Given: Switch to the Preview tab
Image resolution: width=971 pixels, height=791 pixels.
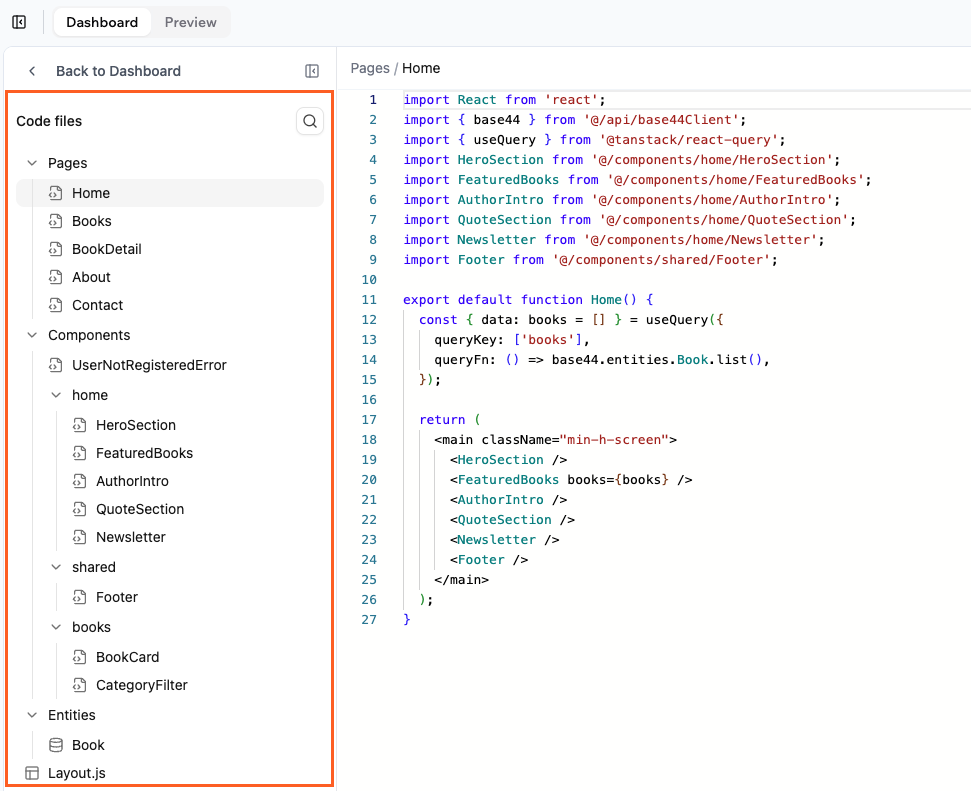Looking at the screenshot, I should pyautogui.click(x=190, y=21).
